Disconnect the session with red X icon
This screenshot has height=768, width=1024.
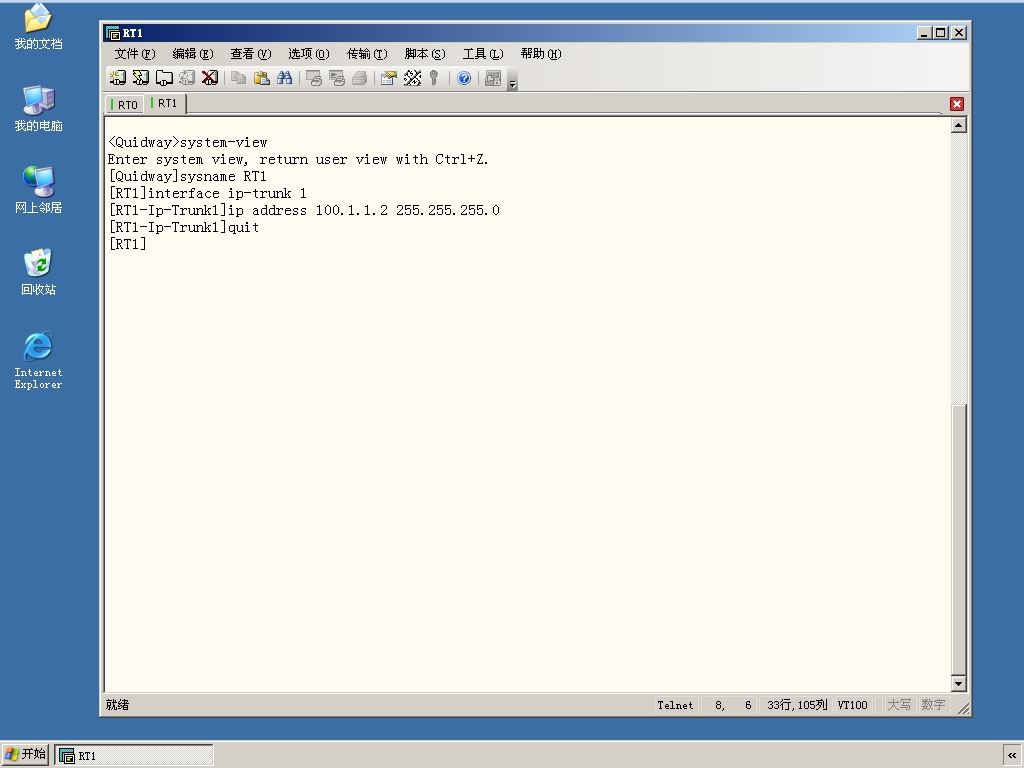tap(210, 78)
